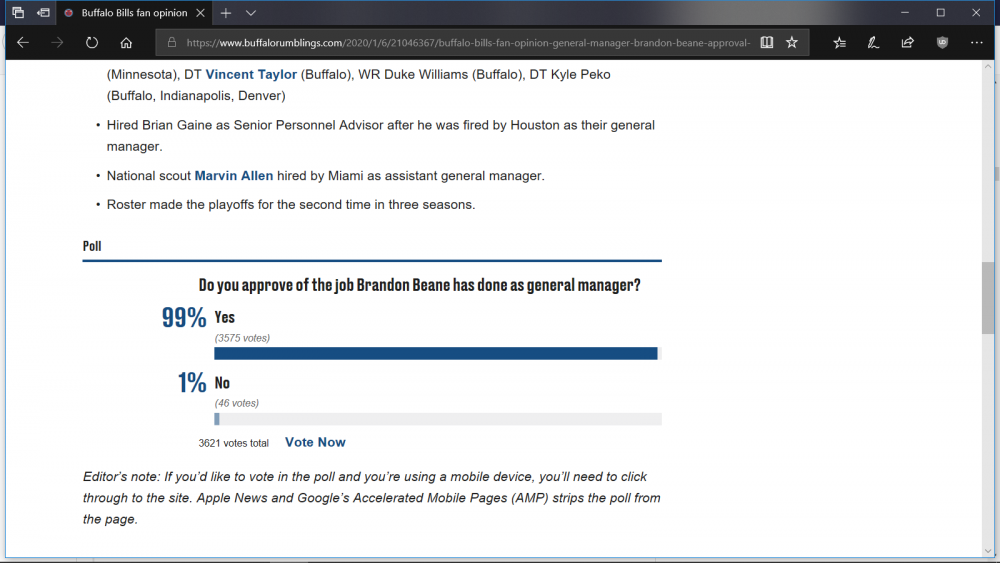
Task: Open a new tab
Action: pyautogui.click(x=226, y=13)
